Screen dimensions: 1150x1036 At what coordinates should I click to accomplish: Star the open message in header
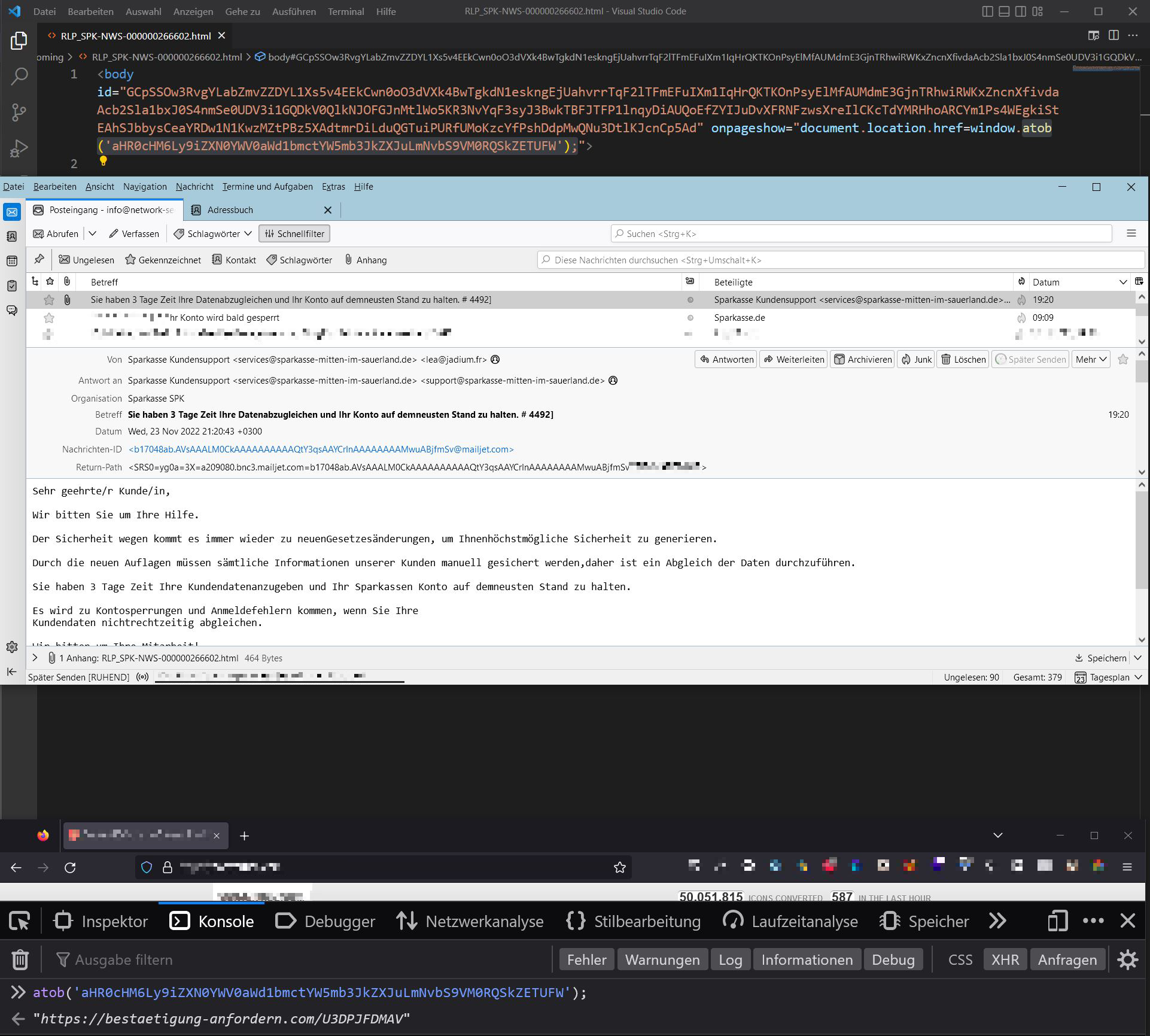1123,359
